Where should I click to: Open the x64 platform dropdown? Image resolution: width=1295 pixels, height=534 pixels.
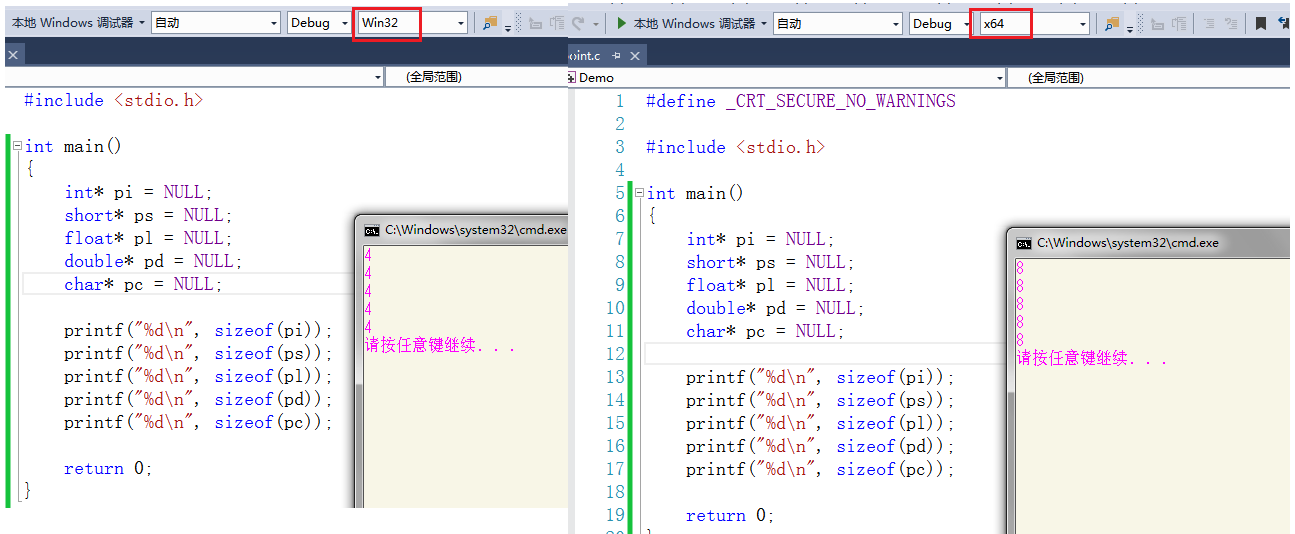[1033, 23]
